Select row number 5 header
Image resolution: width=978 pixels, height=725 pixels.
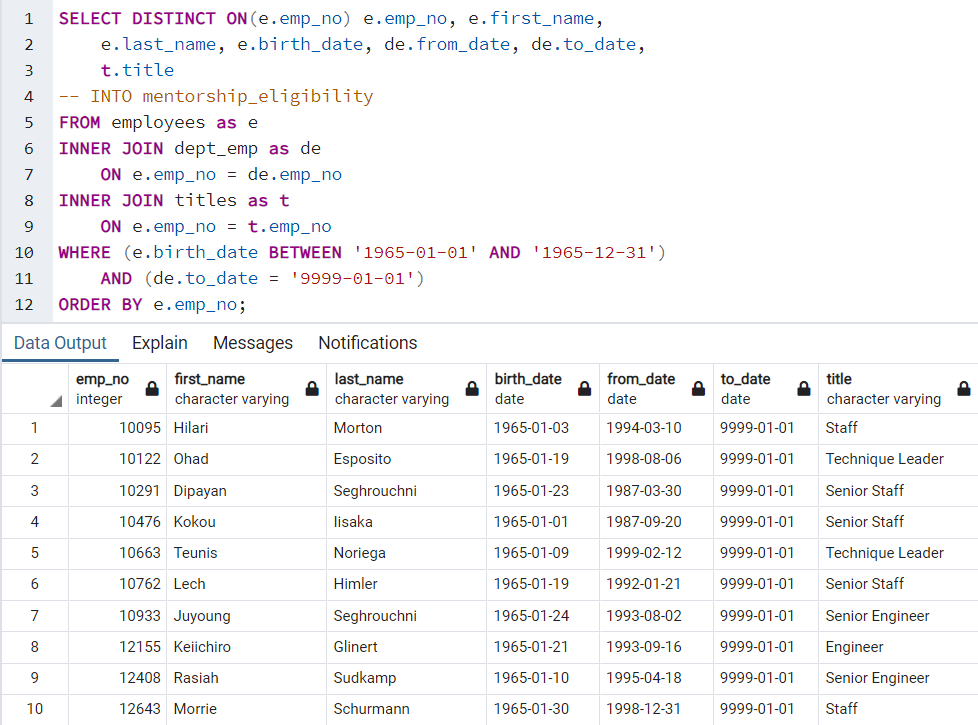[35, 553]
